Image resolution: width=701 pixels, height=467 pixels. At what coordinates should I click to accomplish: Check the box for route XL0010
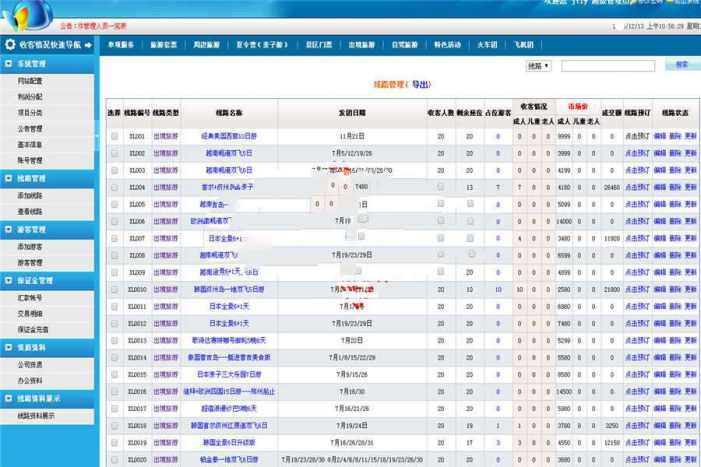tap(114, 289)
